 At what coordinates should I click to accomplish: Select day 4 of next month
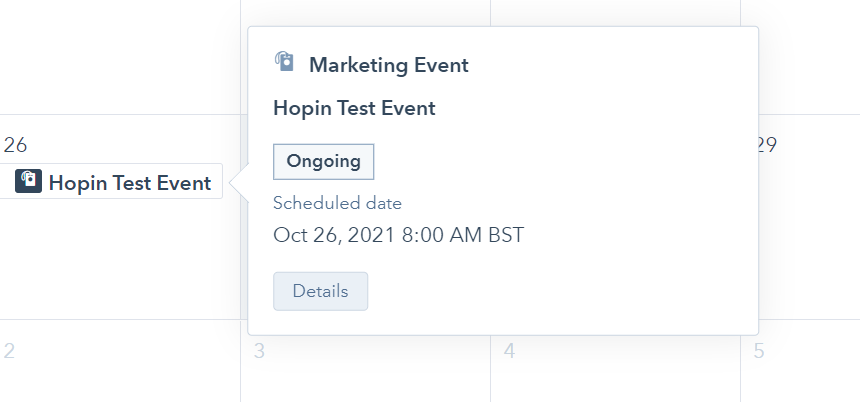coord(510,351)
